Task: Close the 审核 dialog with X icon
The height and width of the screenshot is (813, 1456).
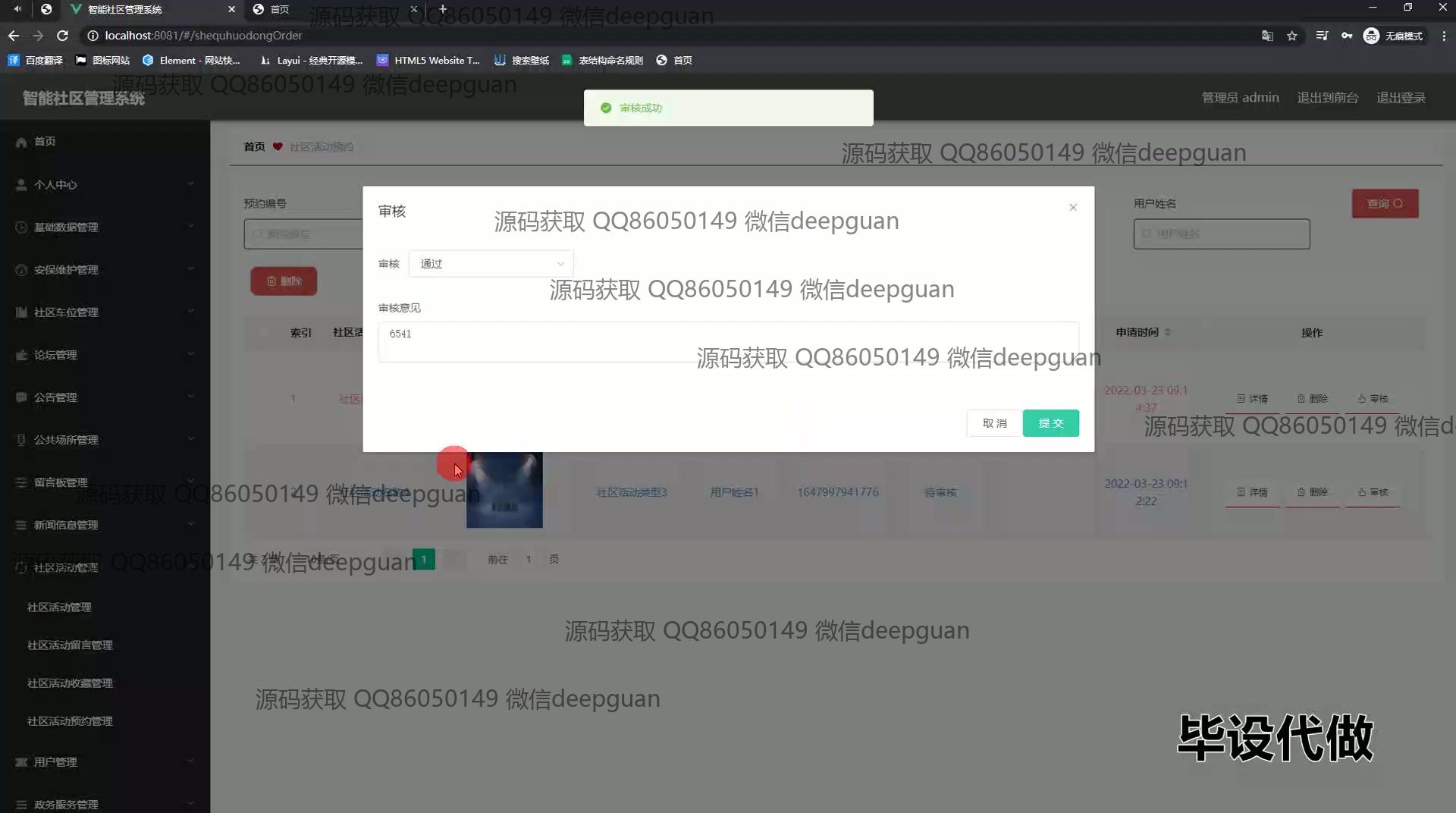Action: 1072,208
